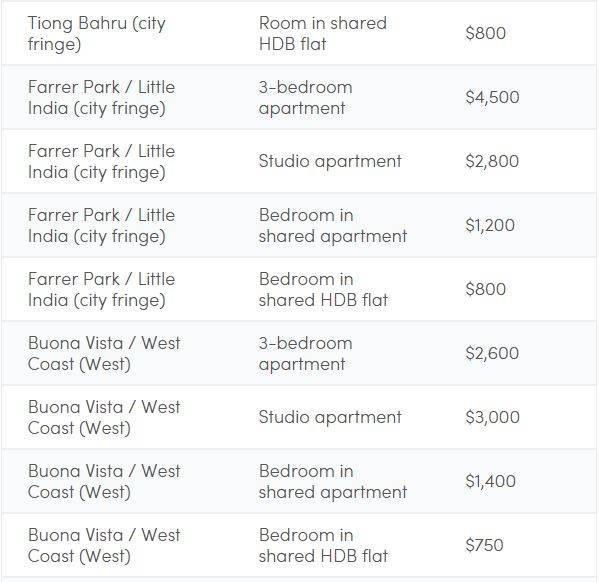Select "Bedroom in shared apartment" in the $1,400 row
Image resolution: width=600 pixels, height=582 pixels.
click(x=332, y=481)
